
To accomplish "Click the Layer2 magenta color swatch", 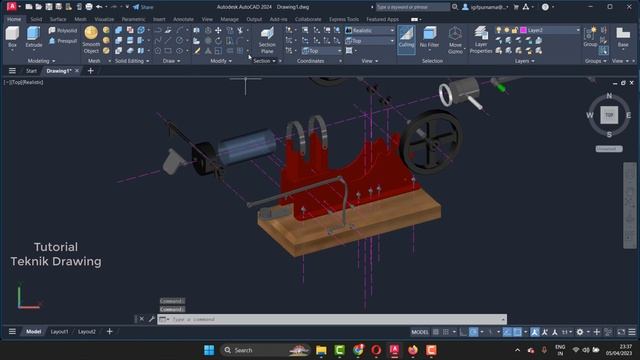I will pos(523,30).
